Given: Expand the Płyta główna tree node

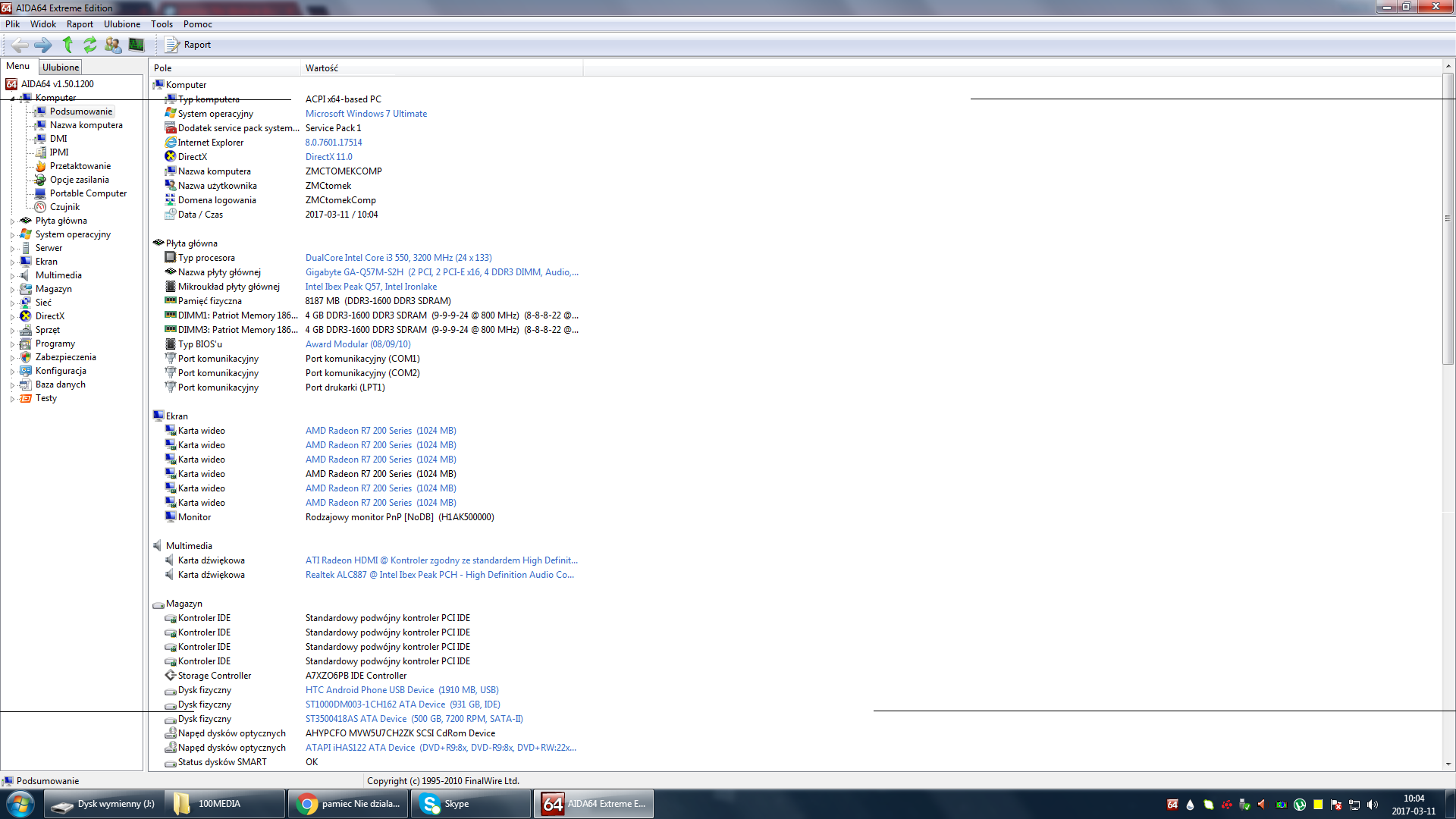Looking at the screenshot, I should (x=12, y=221).
